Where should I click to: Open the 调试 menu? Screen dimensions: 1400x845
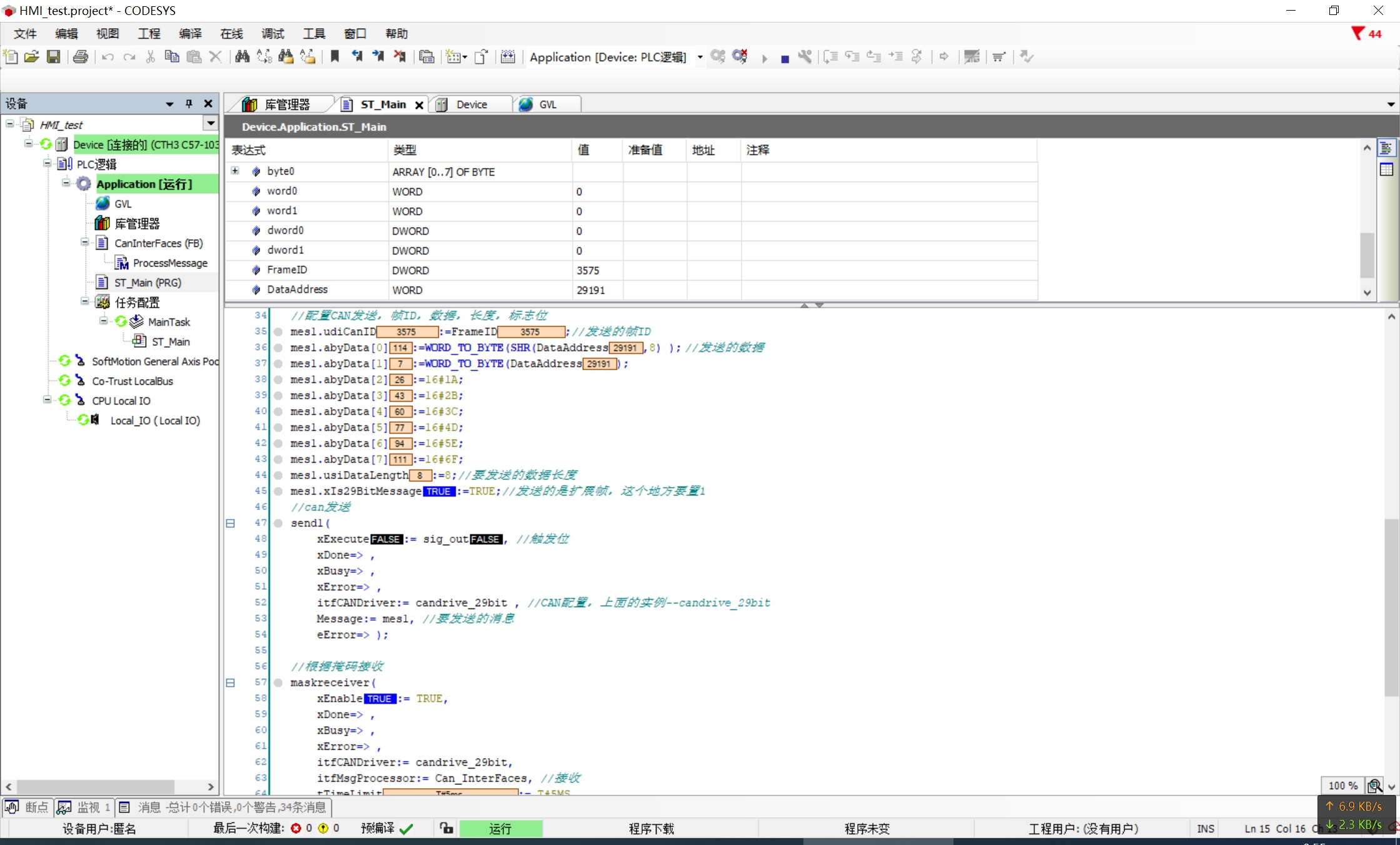(272, 34)
